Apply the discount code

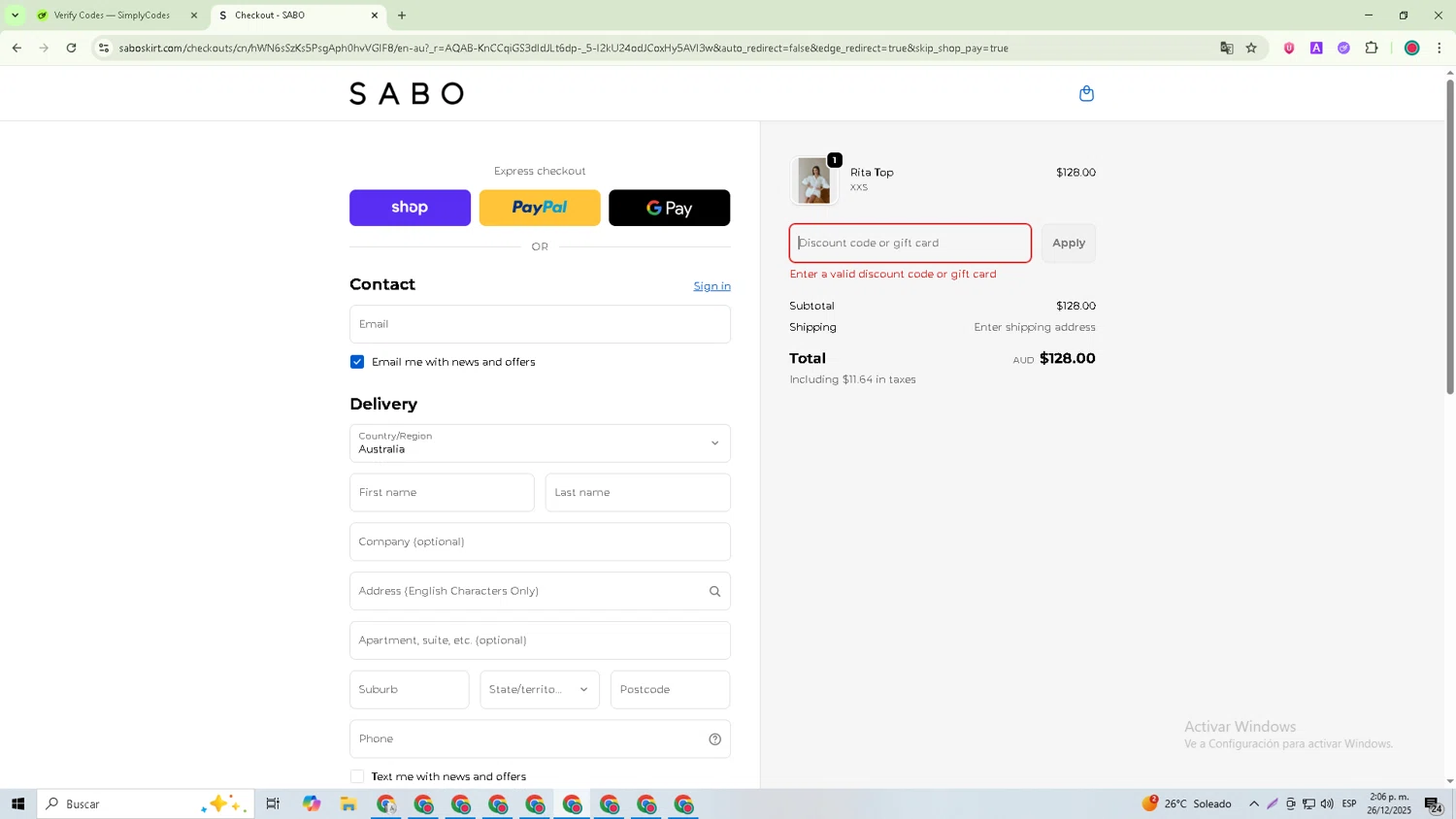1069,244
